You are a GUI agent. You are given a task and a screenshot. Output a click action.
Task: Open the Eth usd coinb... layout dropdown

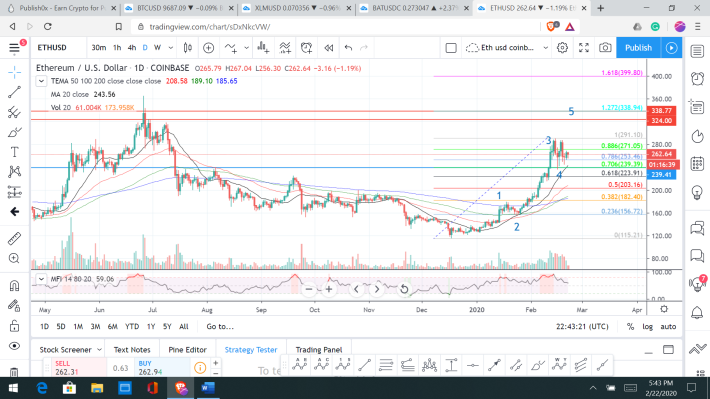click(x=508, y=48)
